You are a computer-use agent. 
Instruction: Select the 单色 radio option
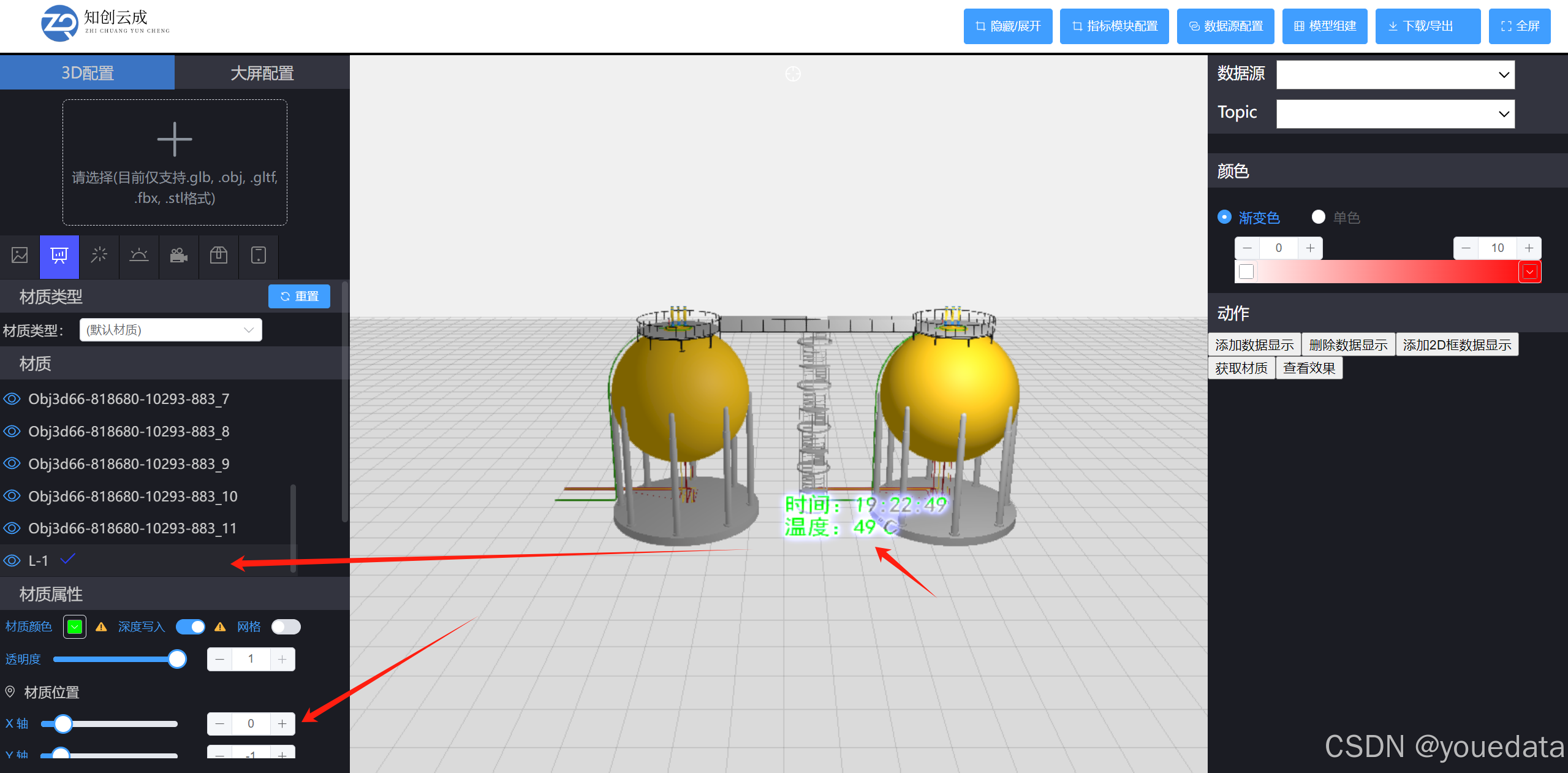[1318, 217]
